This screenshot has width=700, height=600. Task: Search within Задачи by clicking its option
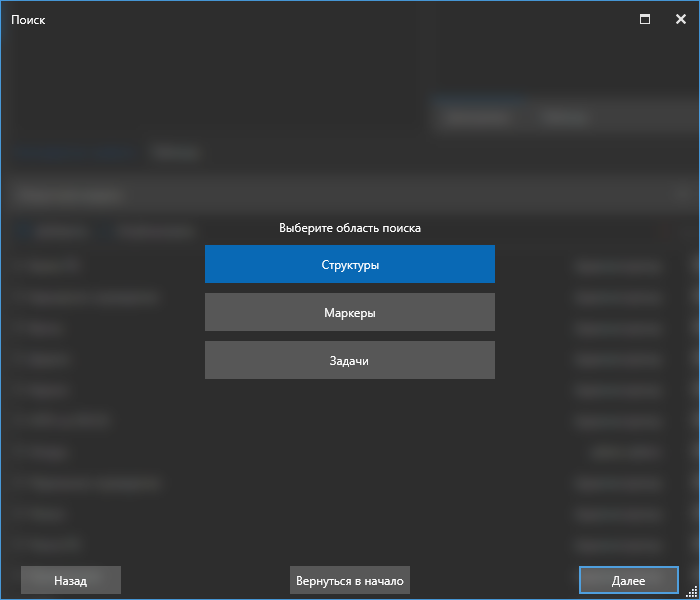(350, 360)
